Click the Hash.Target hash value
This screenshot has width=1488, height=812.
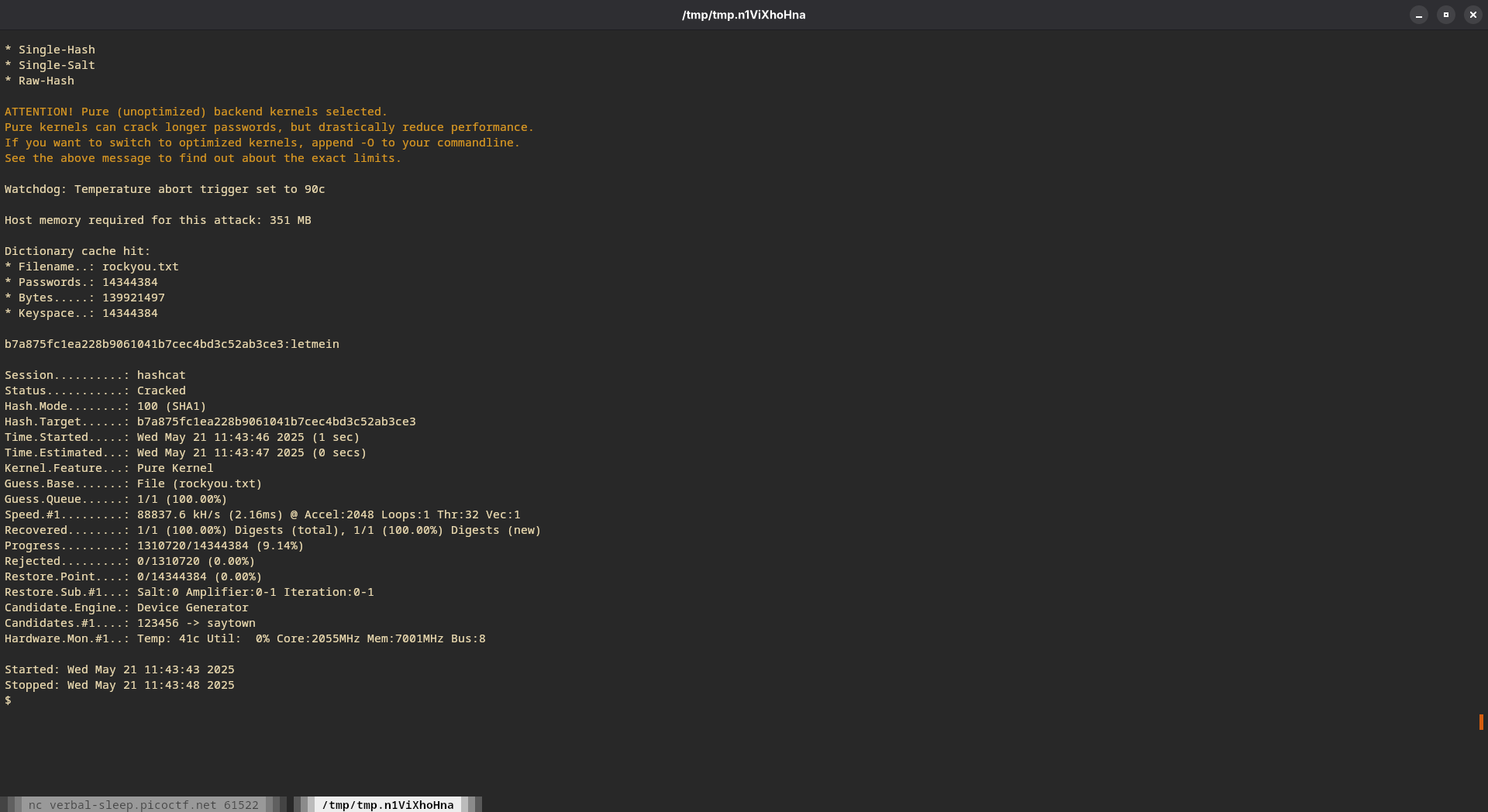[276, 421]
